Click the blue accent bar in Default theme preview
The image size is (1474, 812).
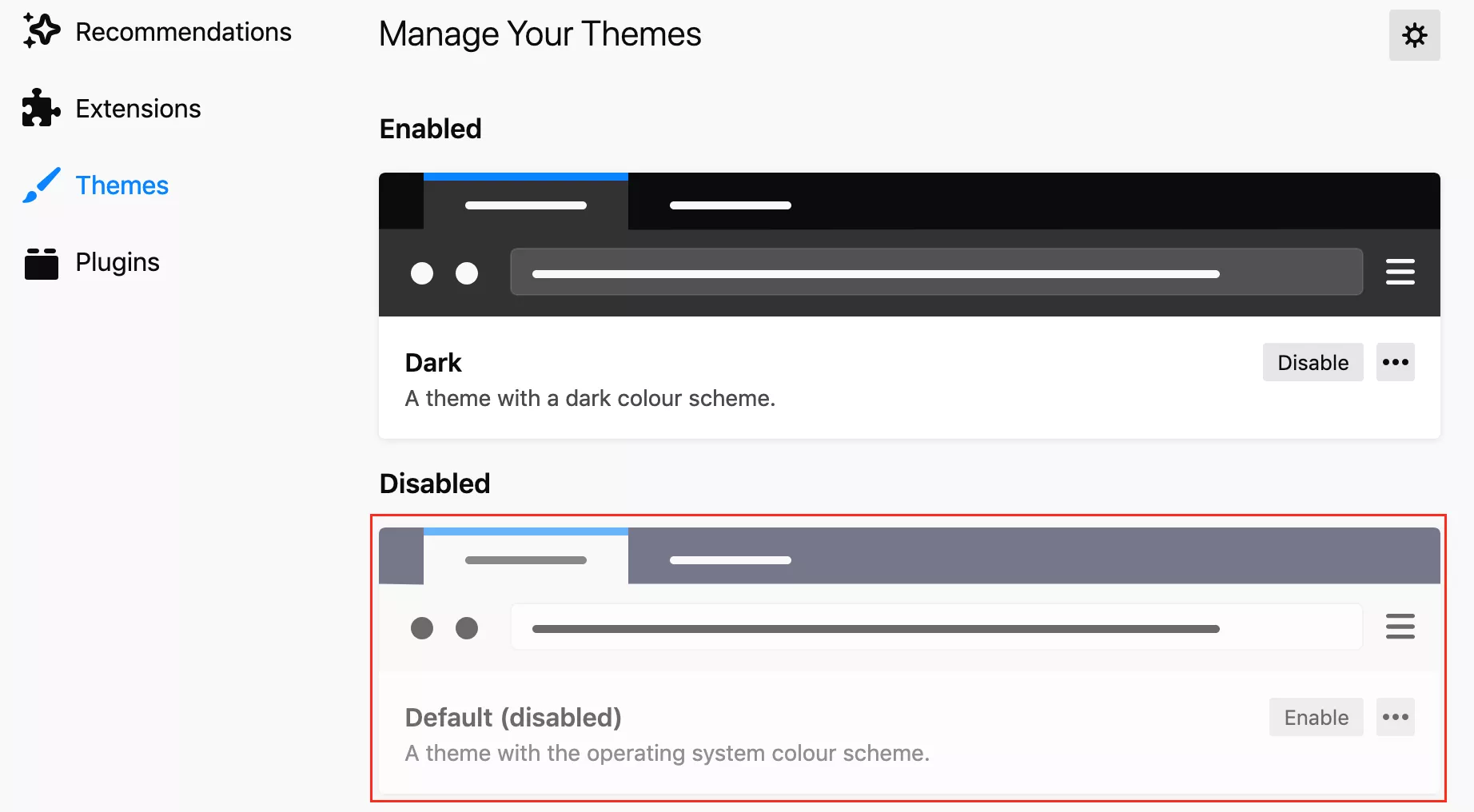point(525,531)
